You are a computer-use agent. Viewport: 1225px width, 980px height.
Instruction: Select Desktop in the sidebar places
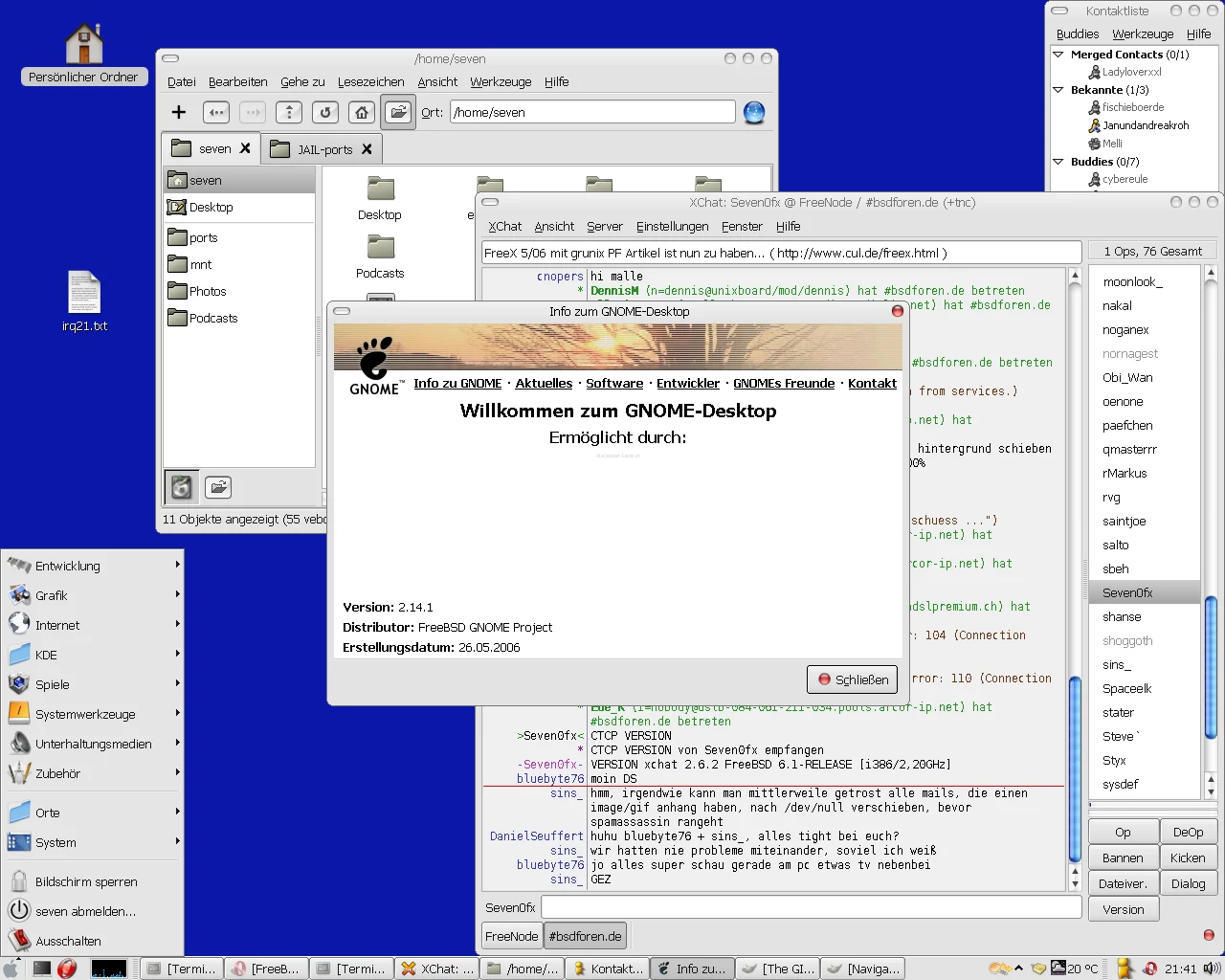(239, 207)
